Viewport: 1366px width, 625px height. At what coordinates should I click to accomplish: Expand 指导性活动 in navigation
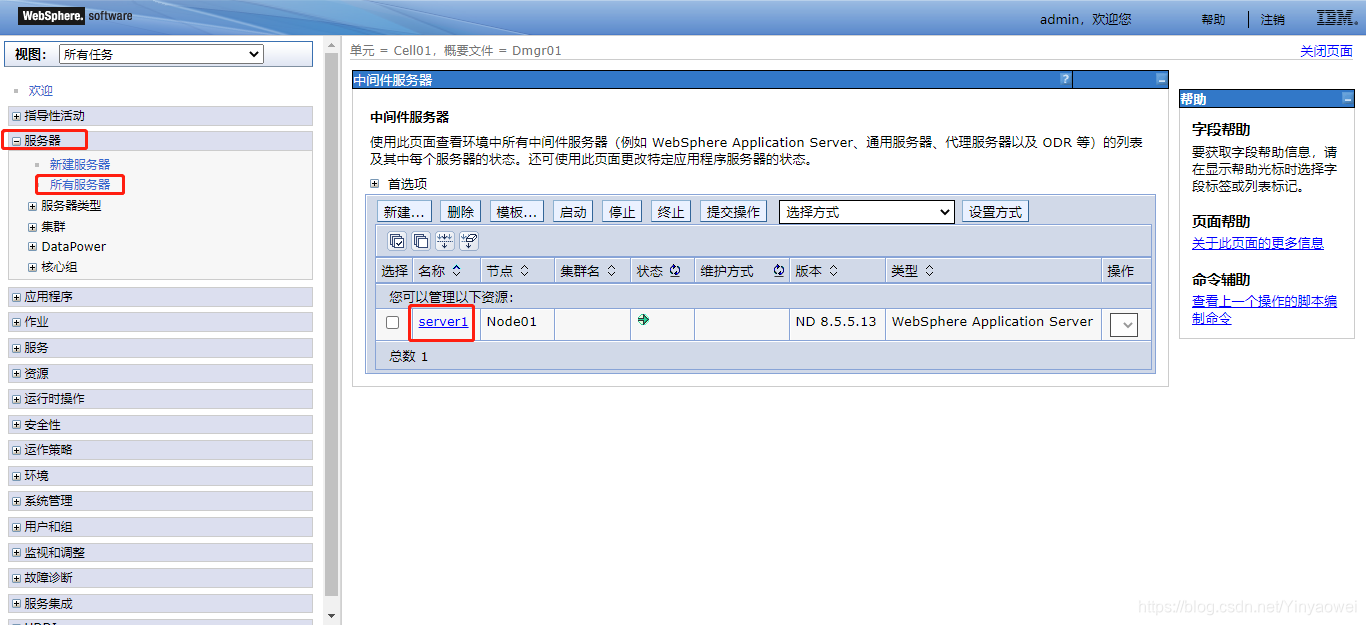[x=16, y=116]
